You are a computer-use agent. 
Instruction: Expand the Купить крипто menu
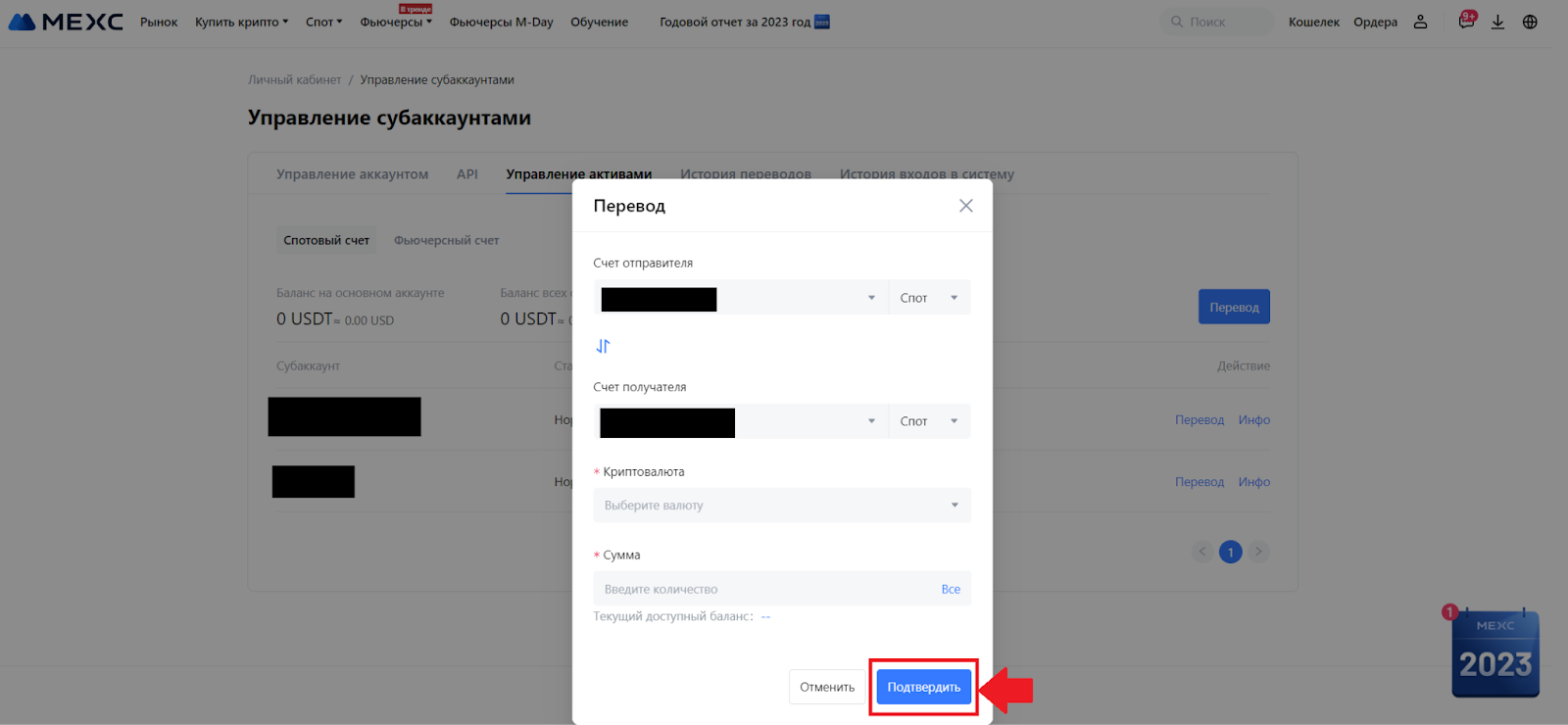(242, 22)
